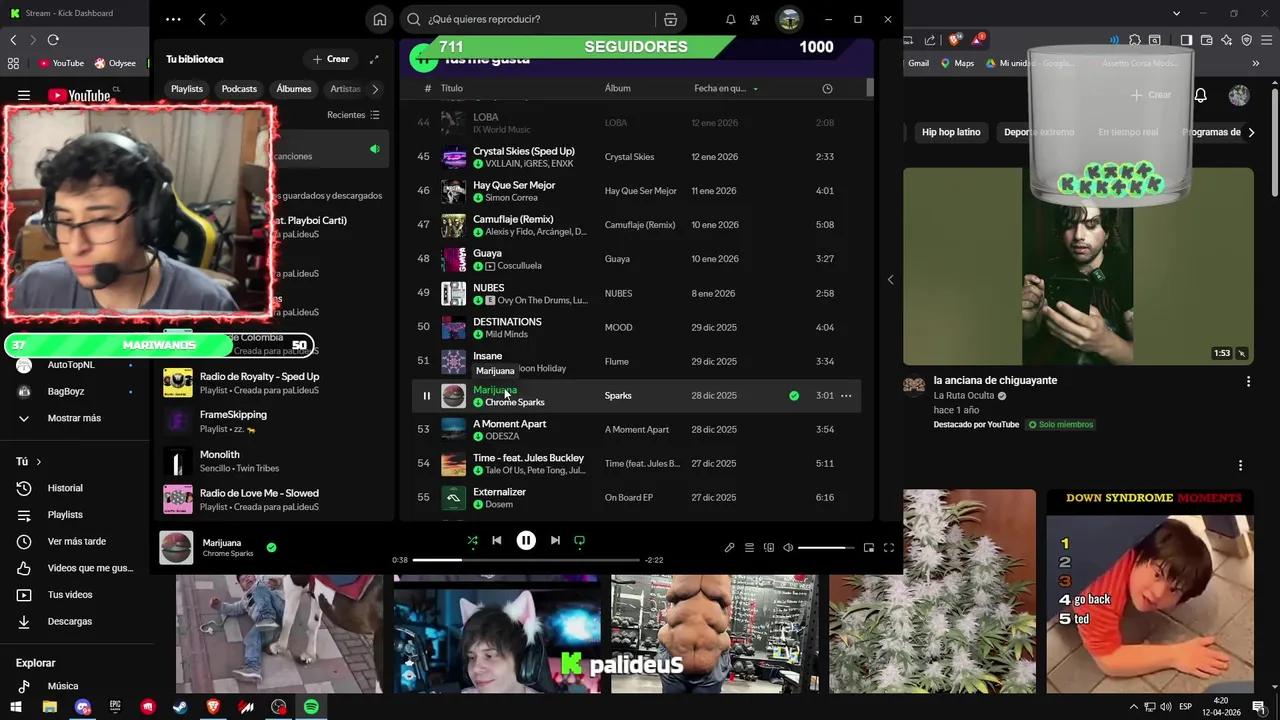Open YouTube notifications bell
This screenshot has height=720, width=1280.
(1201, 95)
